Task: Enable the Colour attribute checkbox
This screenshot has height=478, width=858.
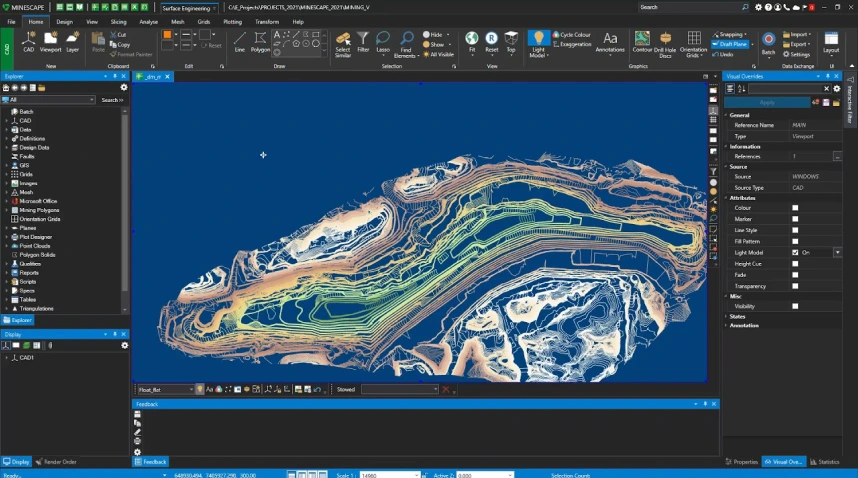Action: coord(795,208)
